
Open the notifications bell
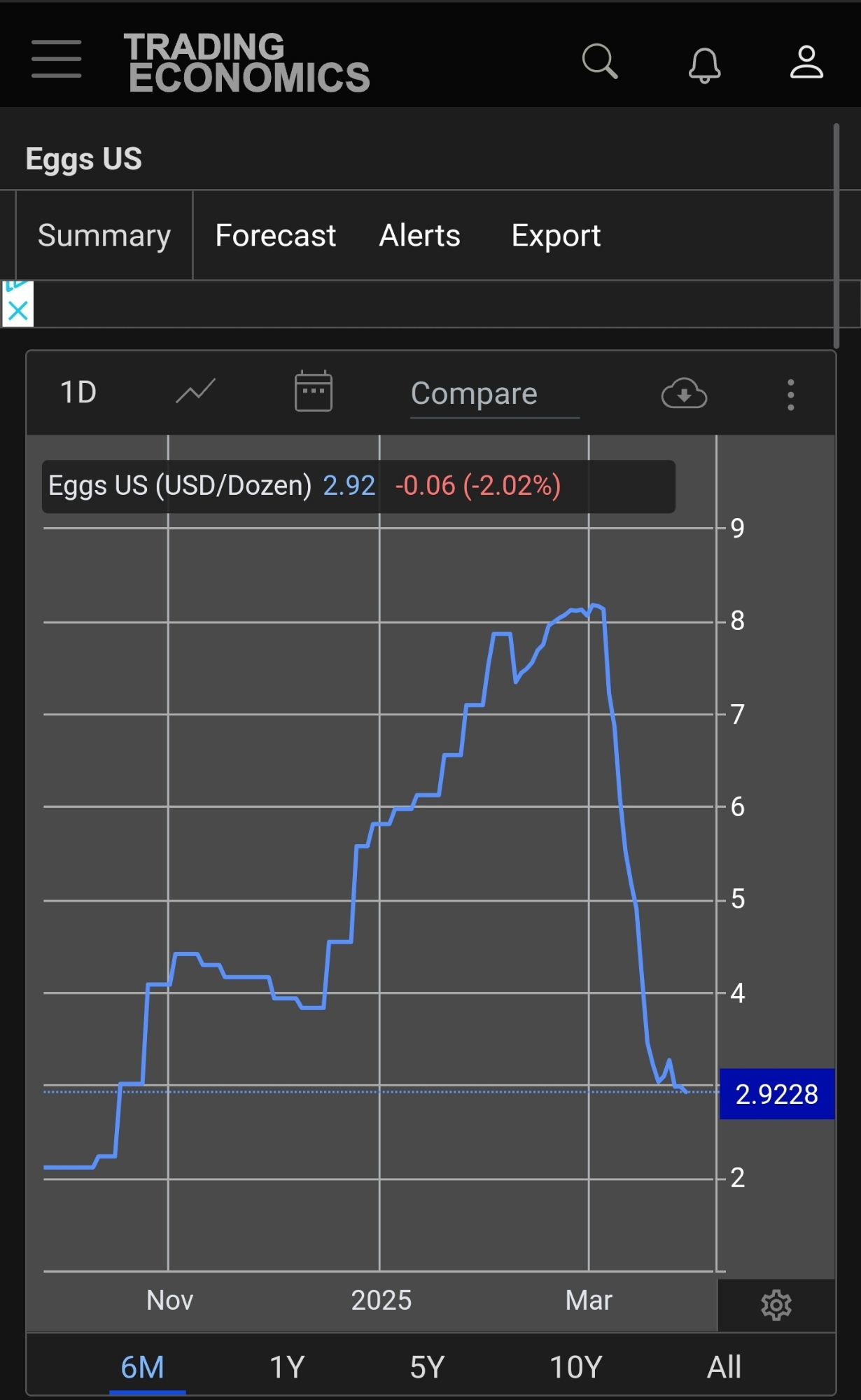coord(704,64)
